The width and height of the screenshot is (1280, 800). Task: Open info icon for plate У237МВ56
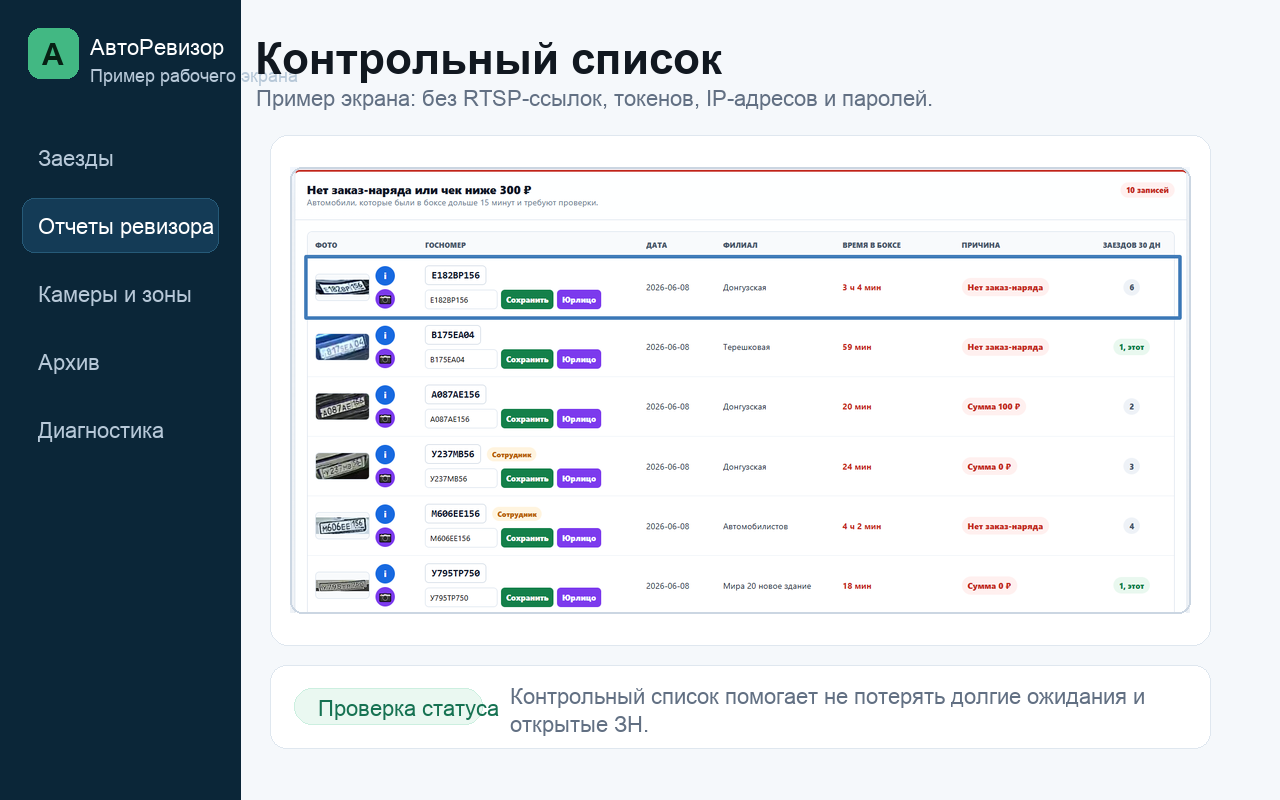pyautogui.click(x=385, y=455)
